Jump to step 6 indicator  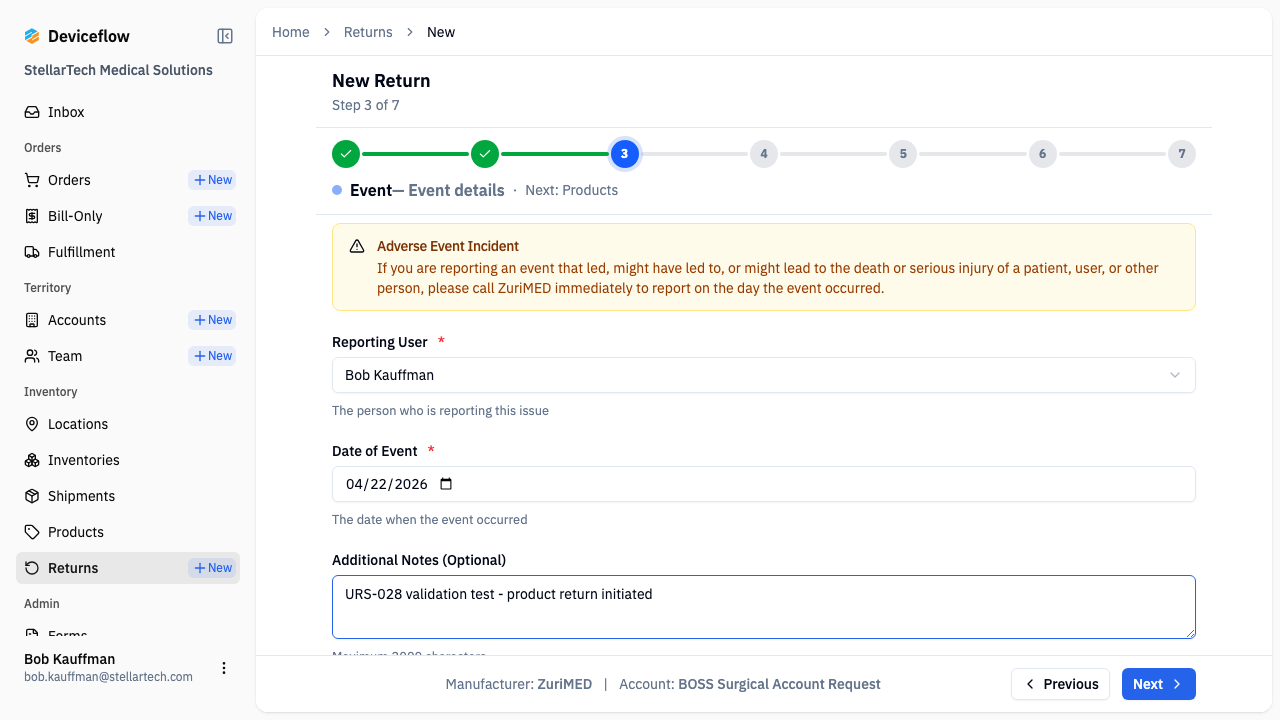pyautogui.click(x=1042, y=154)
